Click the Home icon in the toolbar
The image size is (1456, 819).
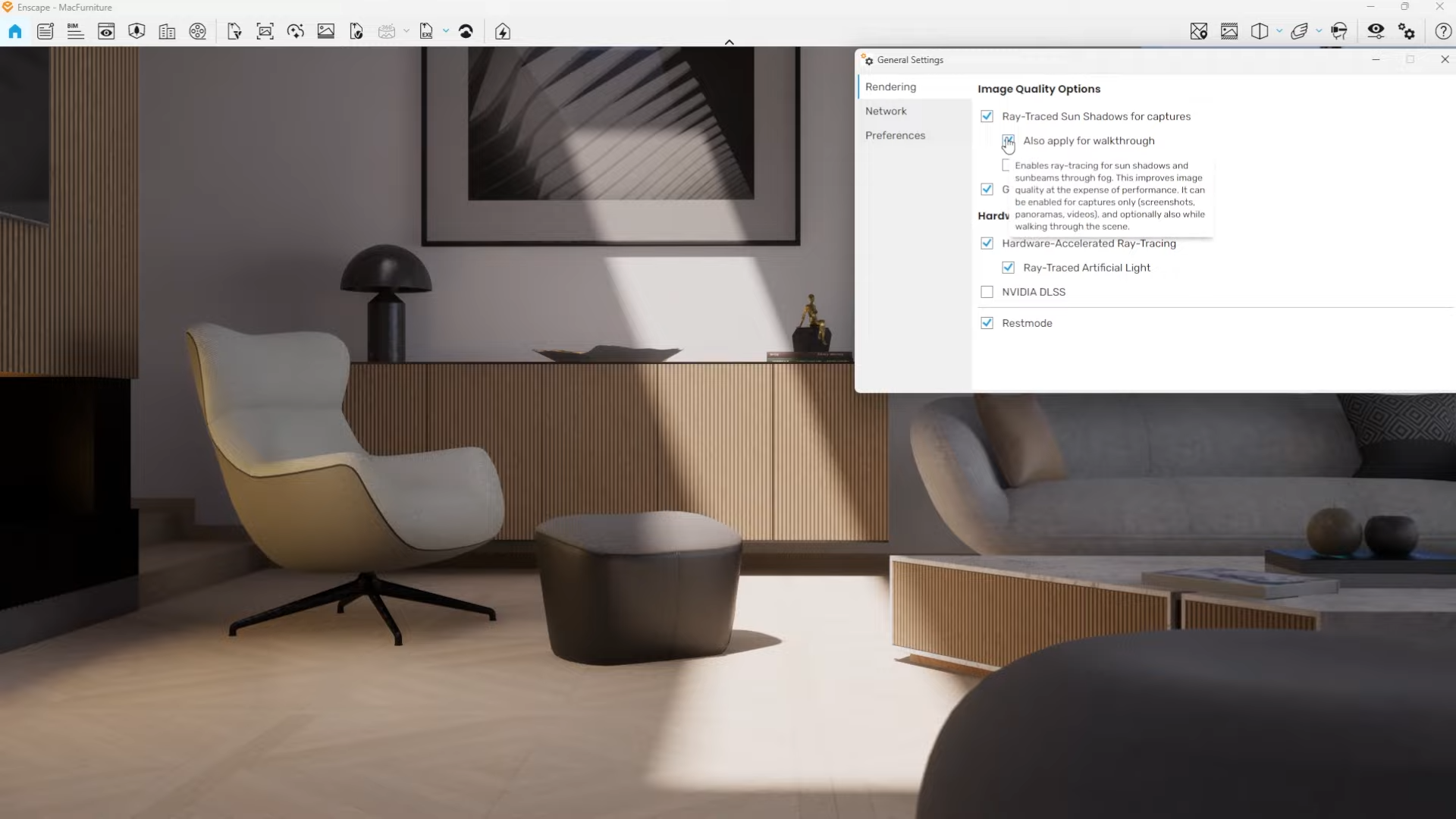click(x=15, y=31)
